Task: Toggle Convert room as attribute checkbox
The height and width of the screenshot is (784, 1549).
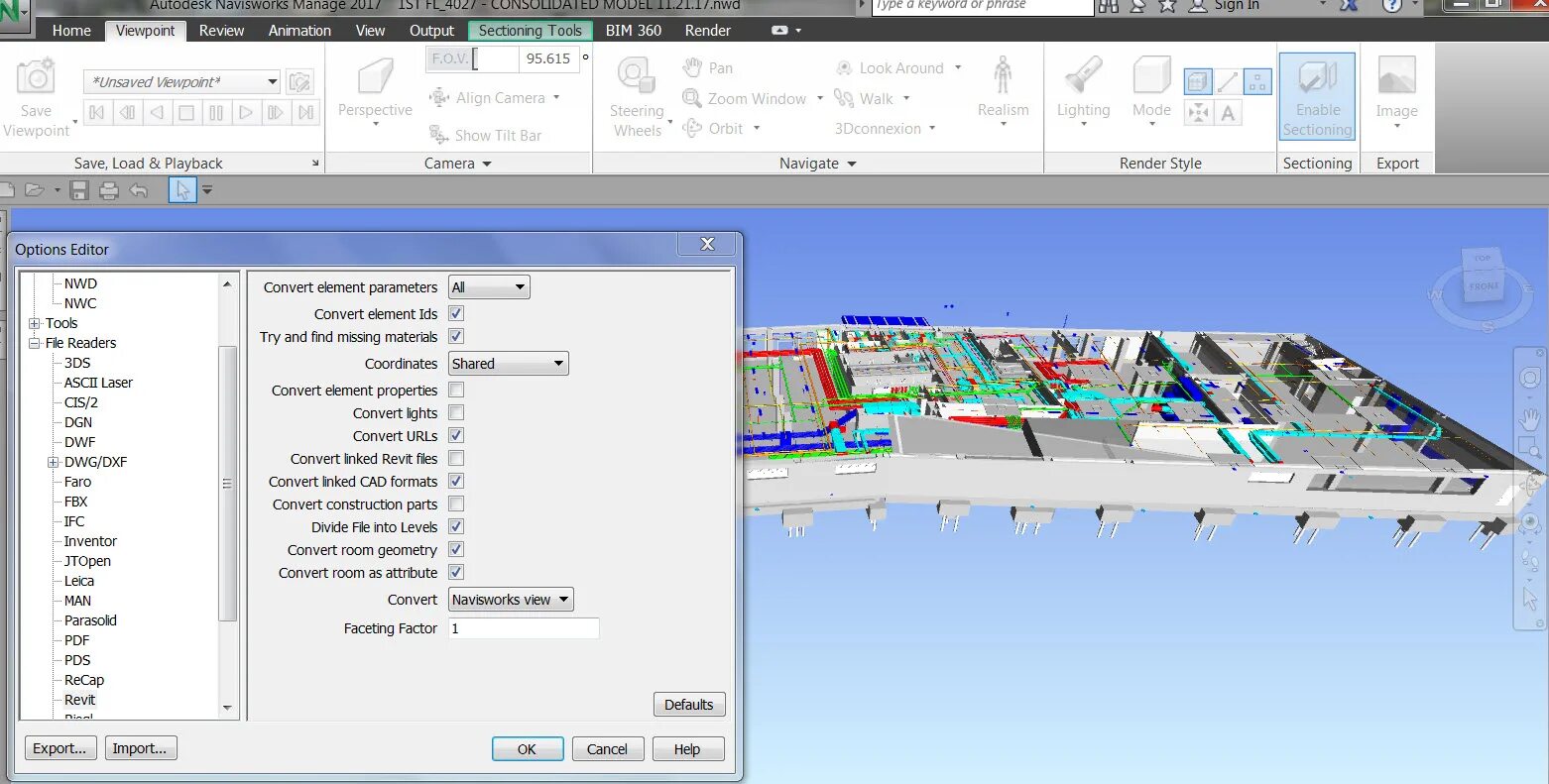Action: pyautogui.click(x=456, y=572)
